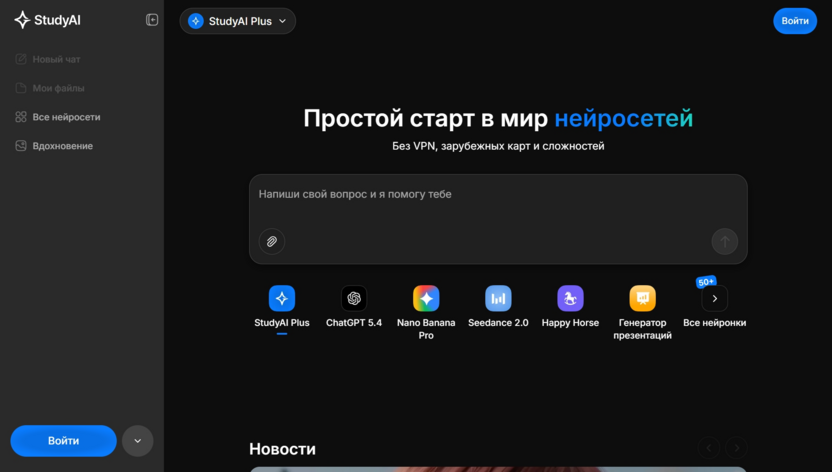Click the 50+ badge
Screen dimensions: 832x472
coord(706,282)
